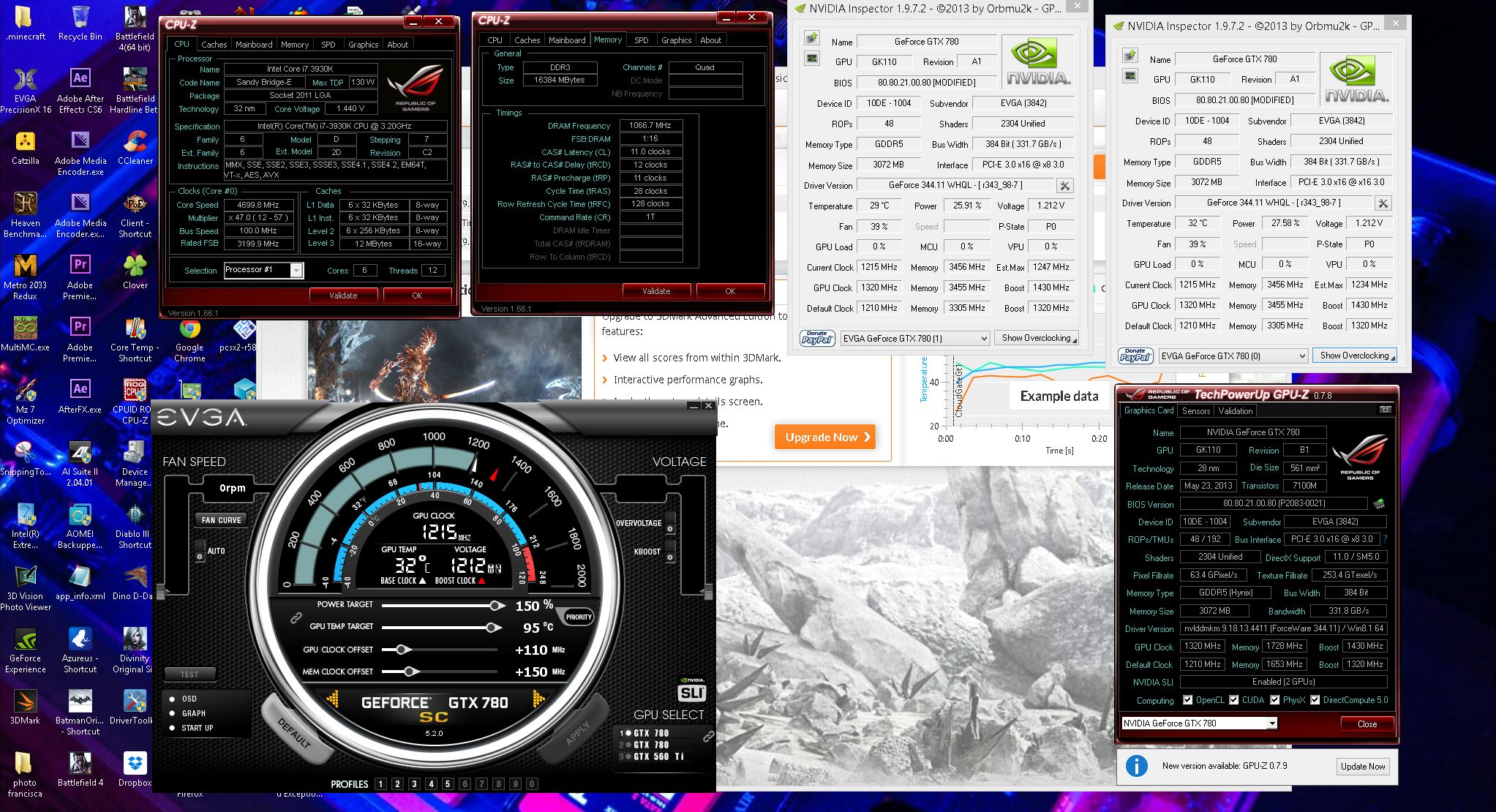Expand Show Overclocking in right NVIDIA Inspector
Screen dimensions: 1496x812
(x=1355, y=356)
